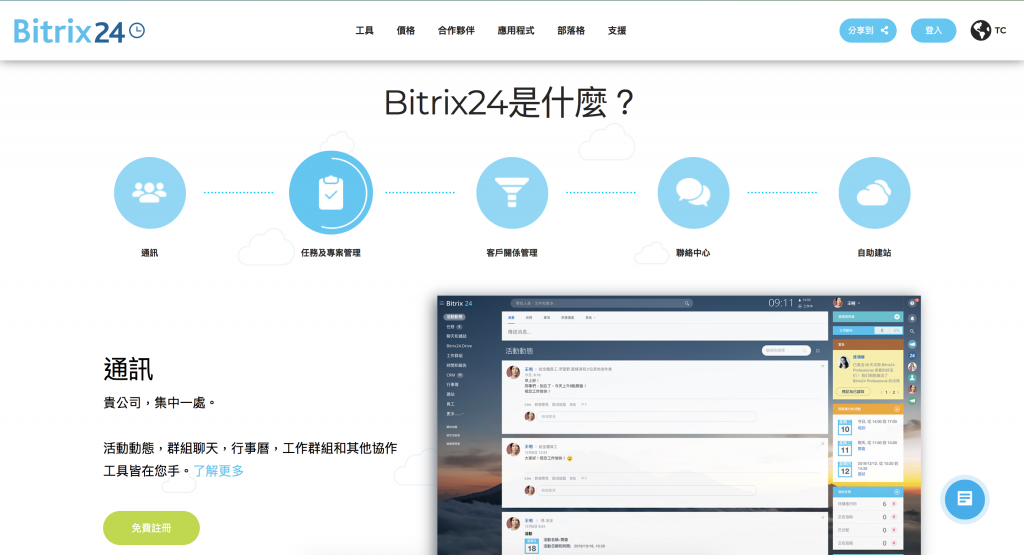Screen dimensions: 1024x555
Task: Select the 聯絡中心 chat bubbles icon
Action: click(x=693, y=193)
